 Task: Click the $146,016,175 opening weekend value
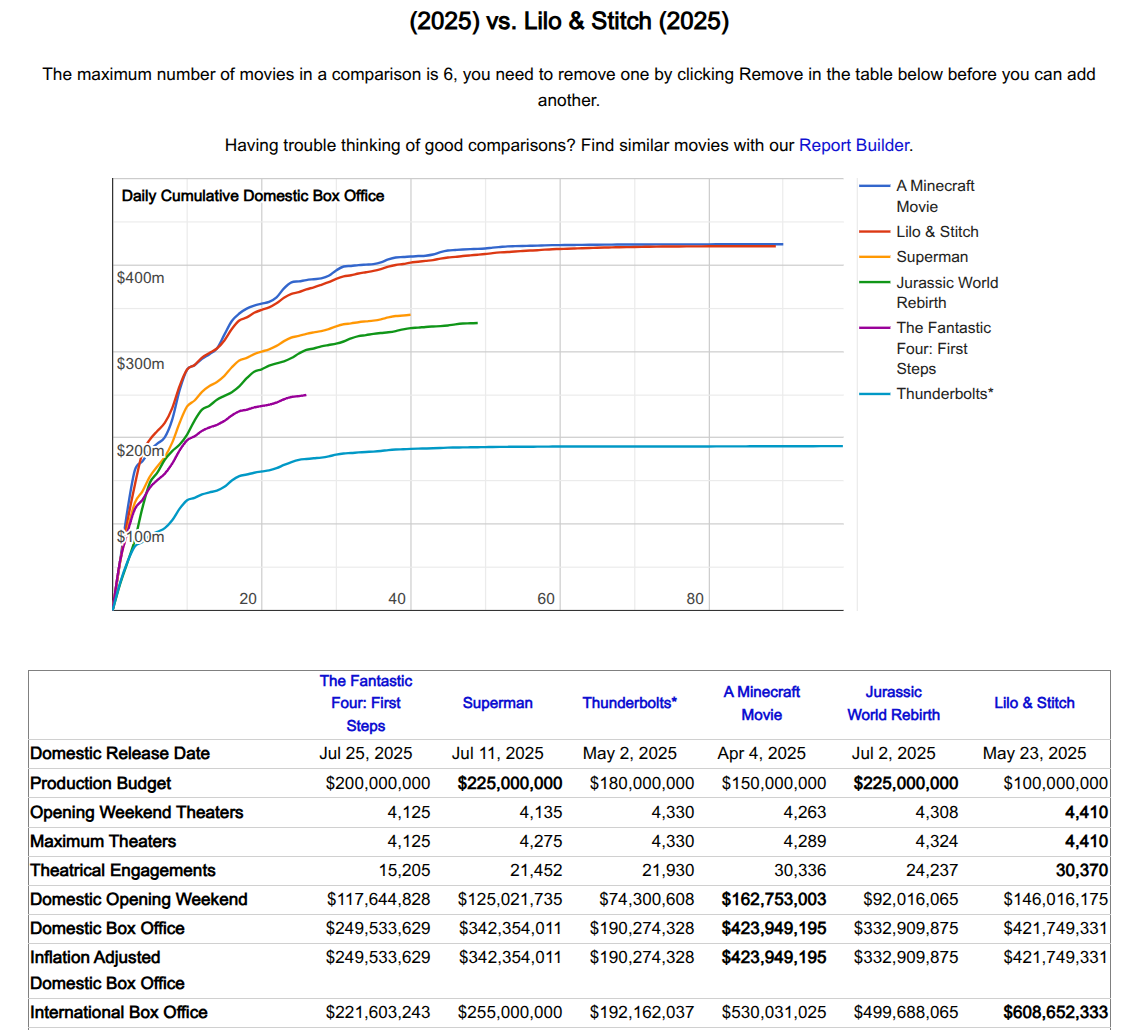pos(1056,900)
